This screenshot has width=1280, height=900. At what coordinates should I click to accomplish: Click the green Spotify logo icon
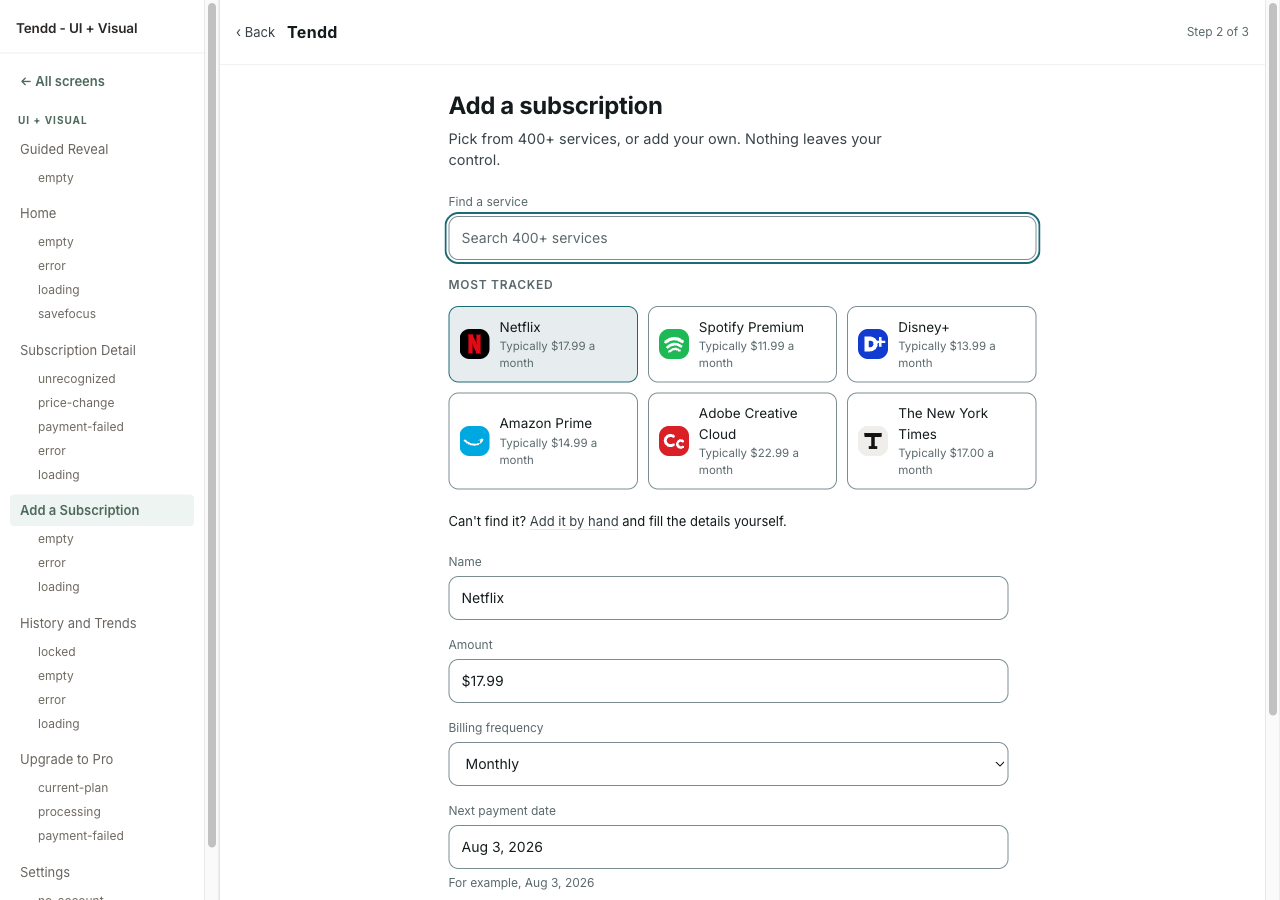(x=674, y=344)
